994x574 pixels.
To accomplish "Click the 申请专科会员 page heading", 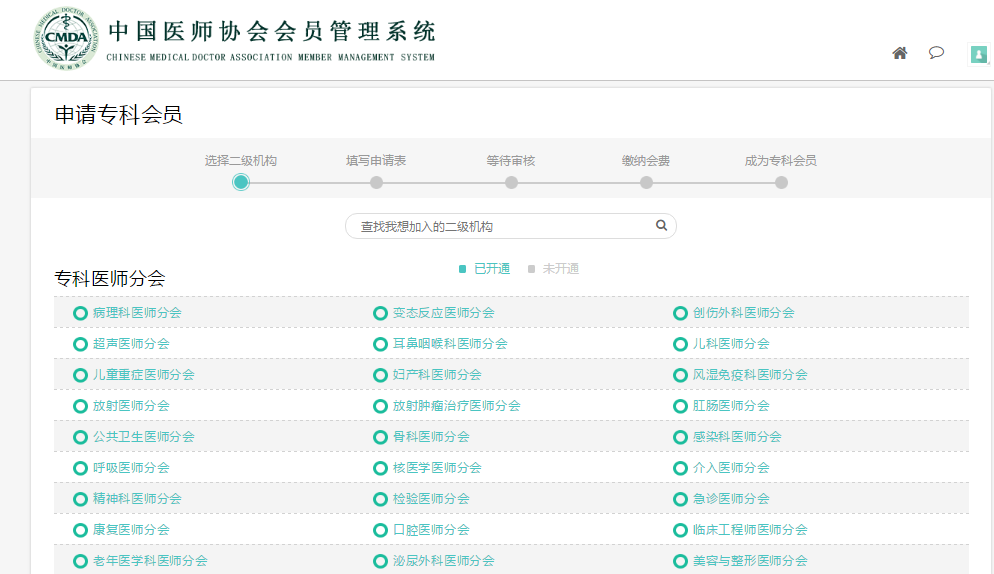I will (119, 115).
